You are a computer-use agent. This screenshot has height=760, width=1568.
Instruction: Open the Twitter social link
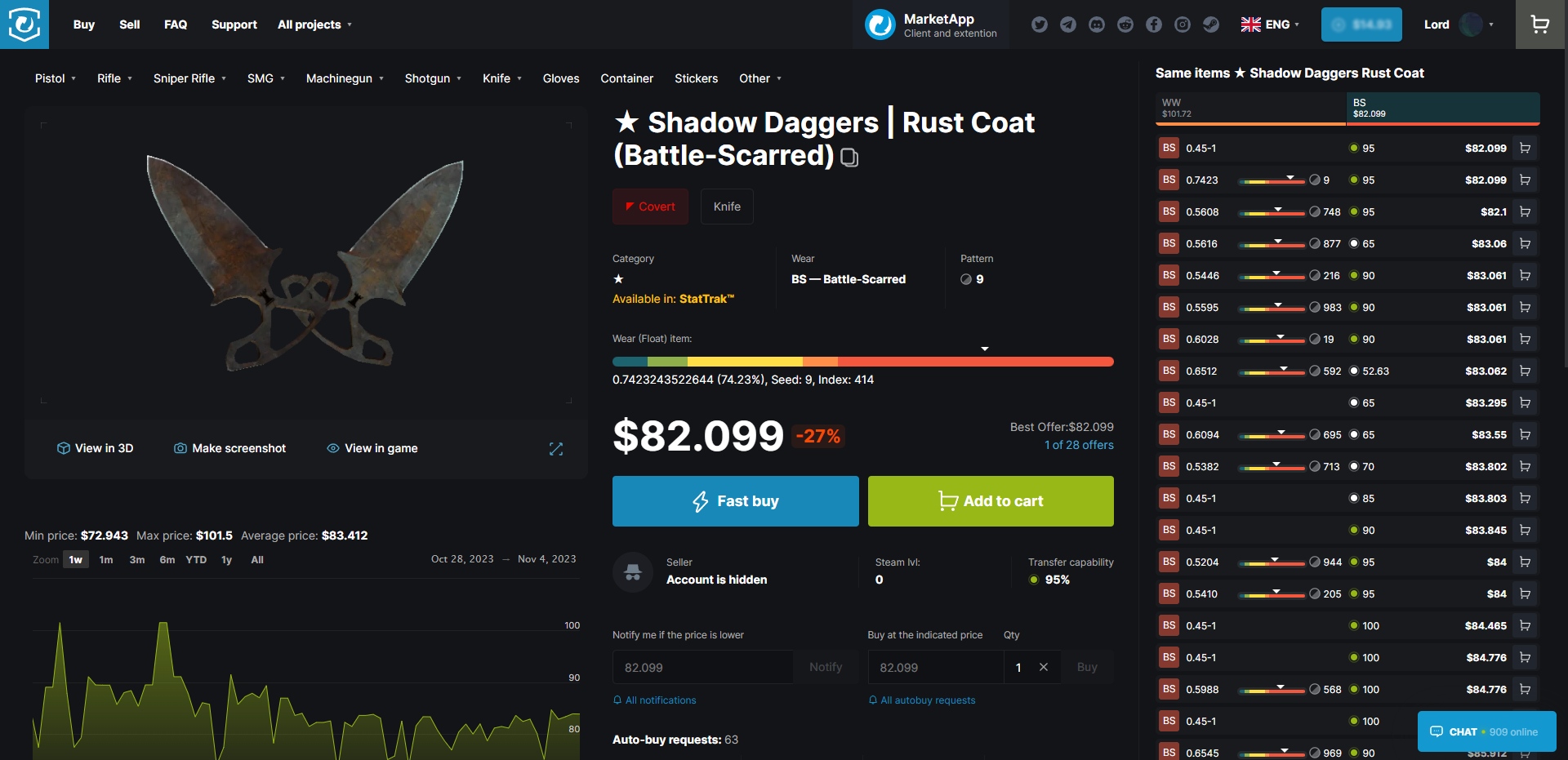point(1039,24)
